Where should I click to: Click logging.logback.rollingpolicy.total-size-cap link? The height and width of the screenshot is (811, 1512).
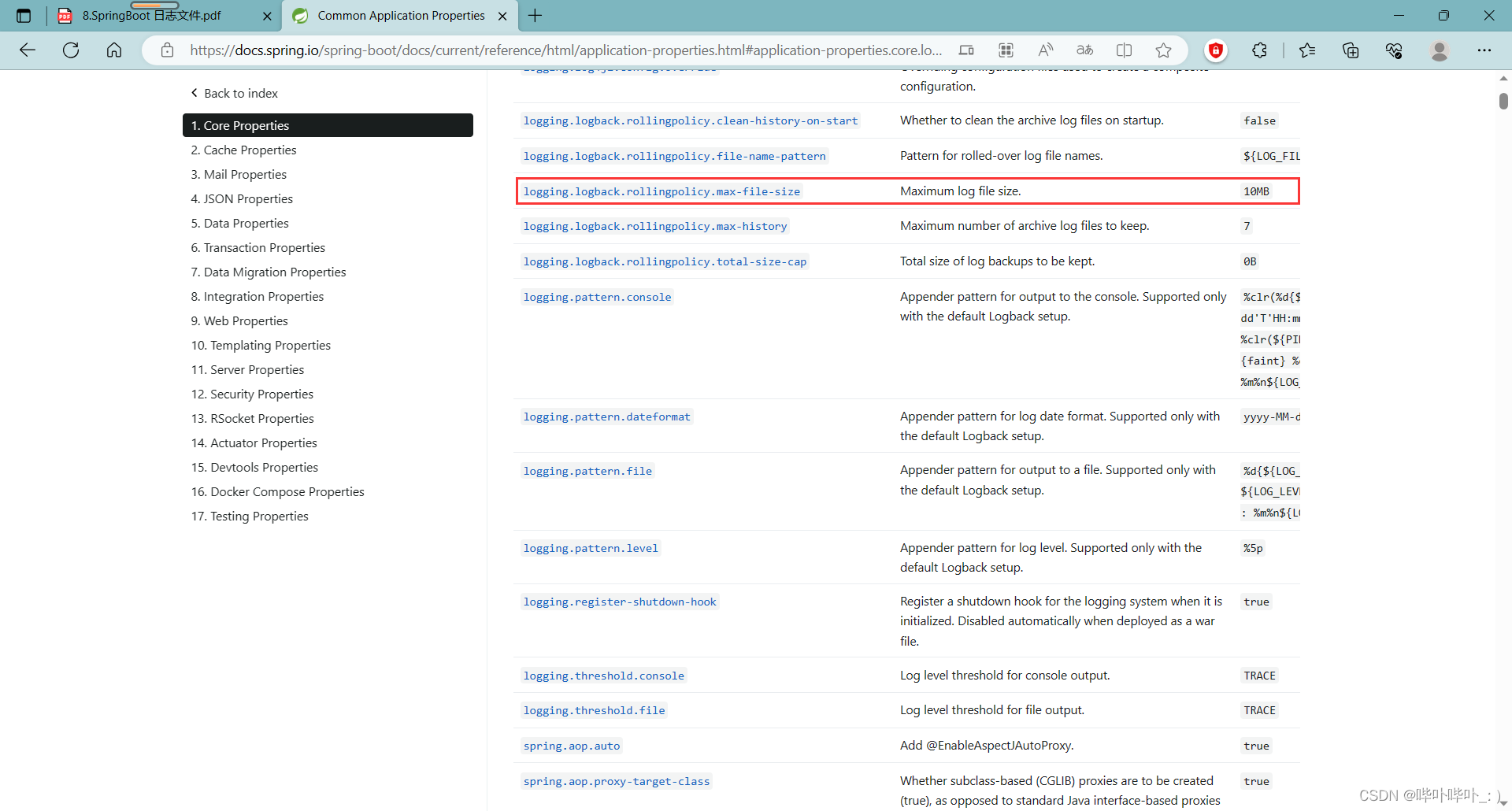(665, 261)
